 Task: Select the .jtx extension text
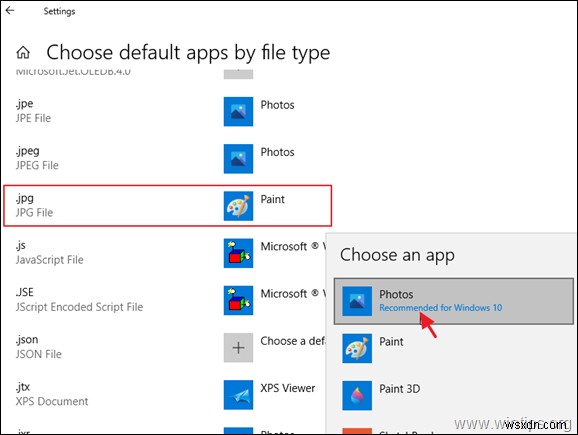(x=22, y=387)
